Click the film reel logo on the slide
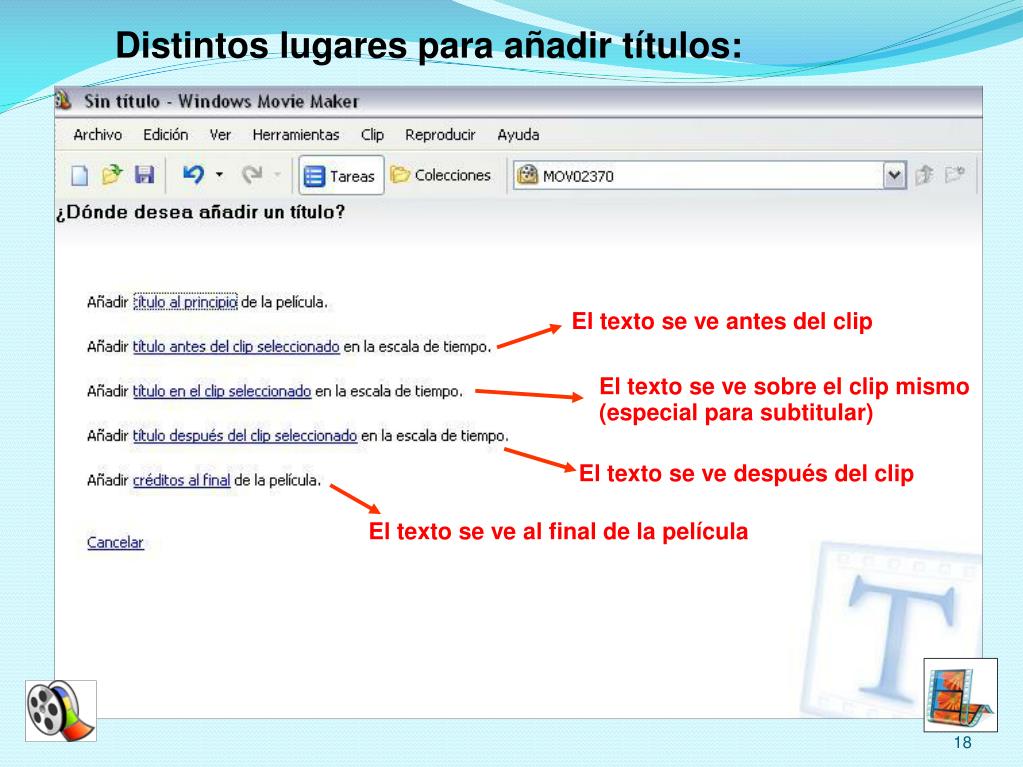Screen dimensions: 1023x767 click(x=61, y=711)
